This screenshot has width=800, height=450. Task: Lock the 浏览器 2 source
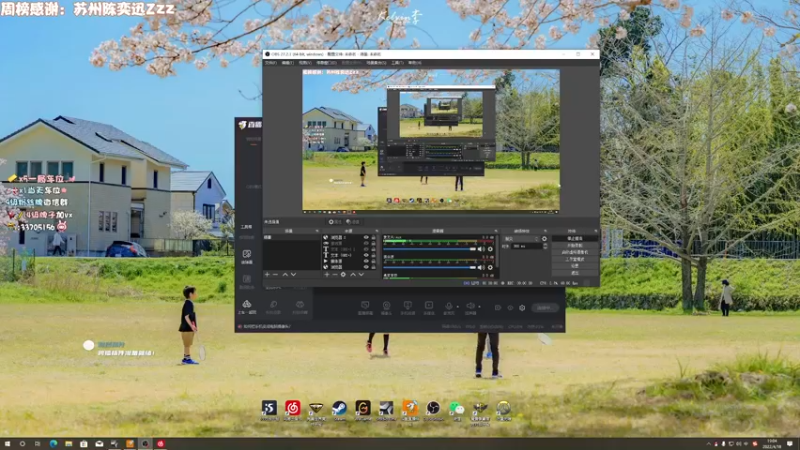pyautogui.click(x=373, y=237)
